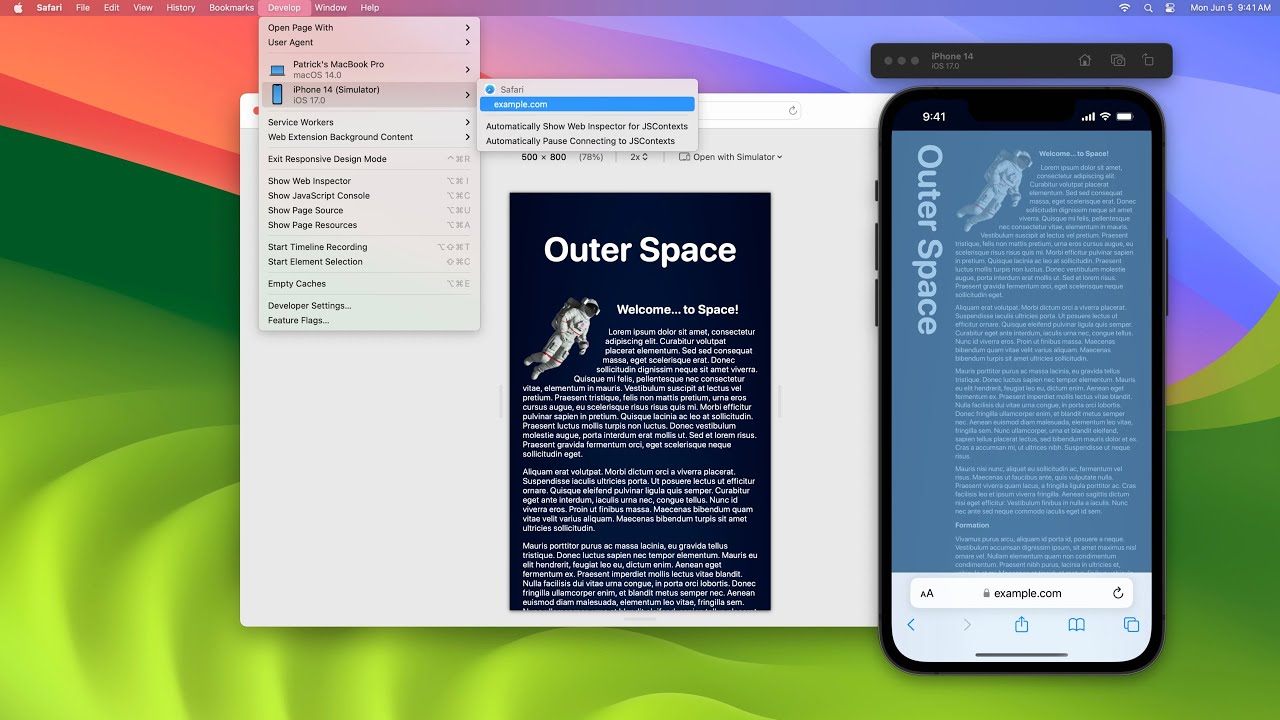Open the Open with Simulator dropdown
Image resolution: width=1280 pixels, height=720 pixels.
[x=731, y=157]
